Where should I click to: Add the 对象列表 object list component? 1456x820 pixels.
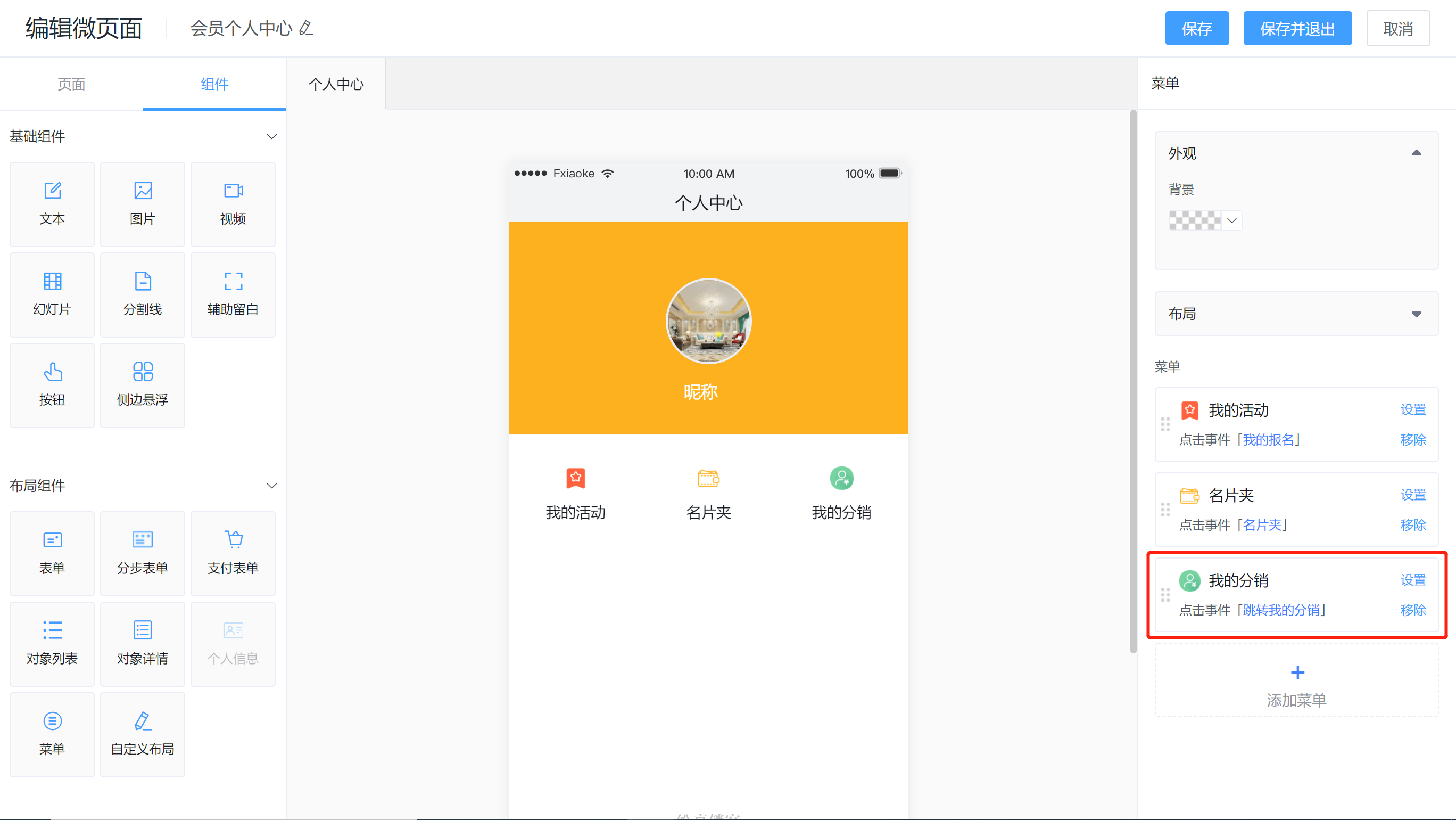click(x=52, y=644)
